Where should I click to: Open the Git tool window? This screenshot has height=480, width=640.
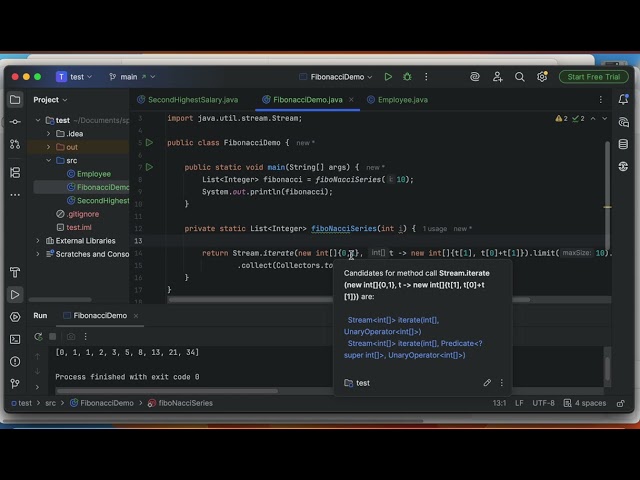point(15,383)
